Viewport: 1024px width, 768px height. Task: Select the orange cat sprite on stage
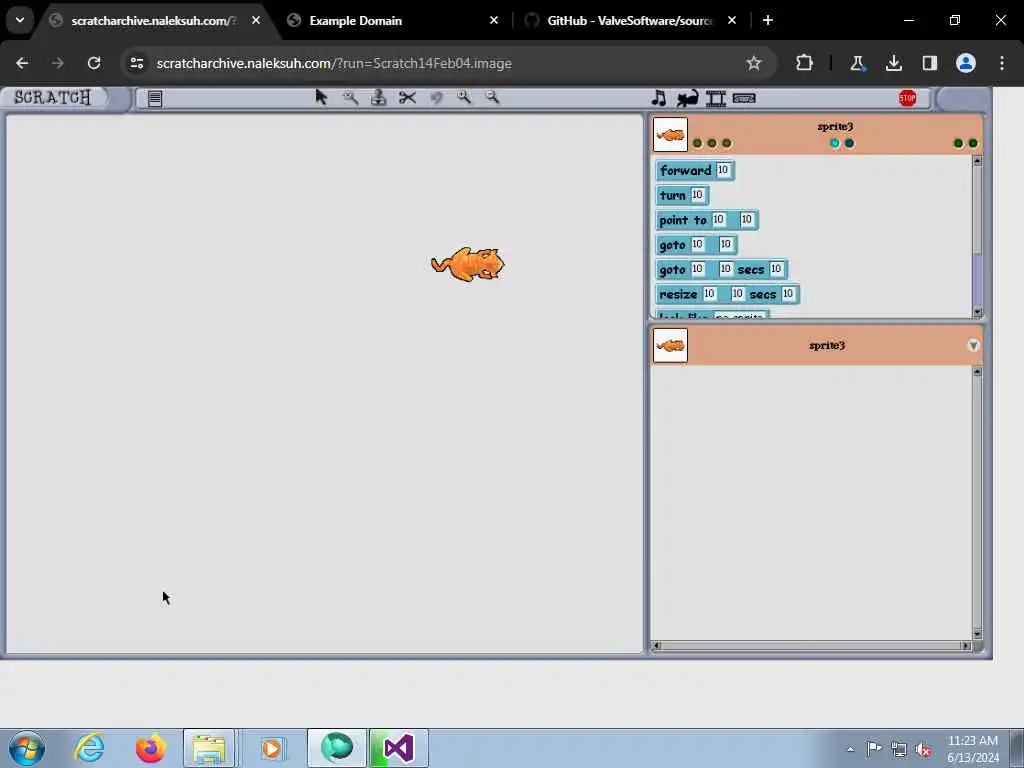click(468, 264)
